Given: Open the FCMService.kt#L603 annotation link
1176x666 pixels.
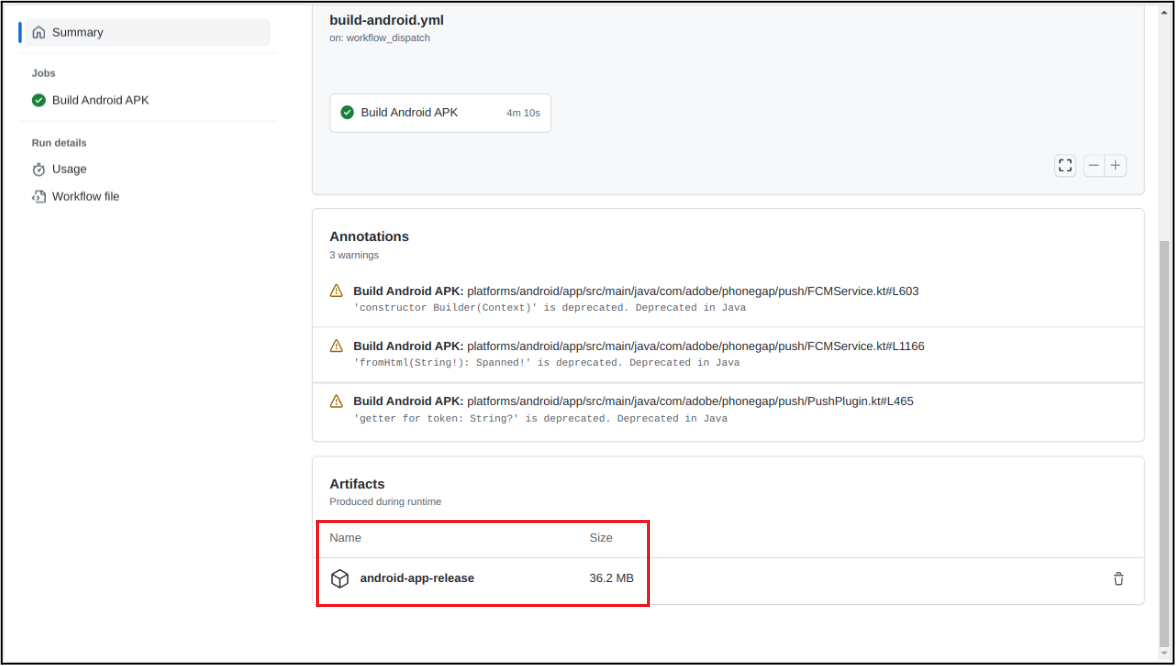Looking at the screenshot, I should 636,291.
